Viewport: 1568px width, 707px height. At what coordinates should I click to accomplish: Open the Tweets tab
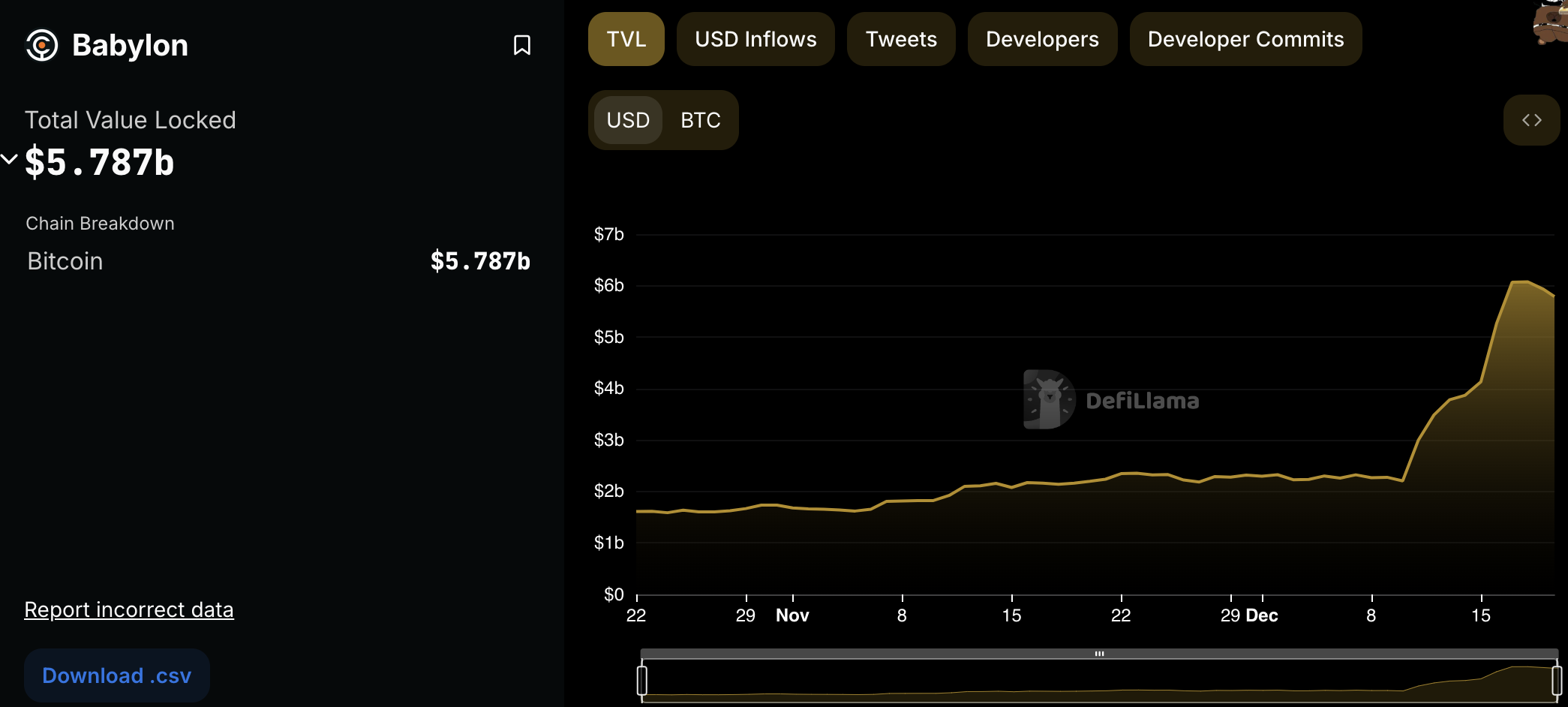[900, 39]
